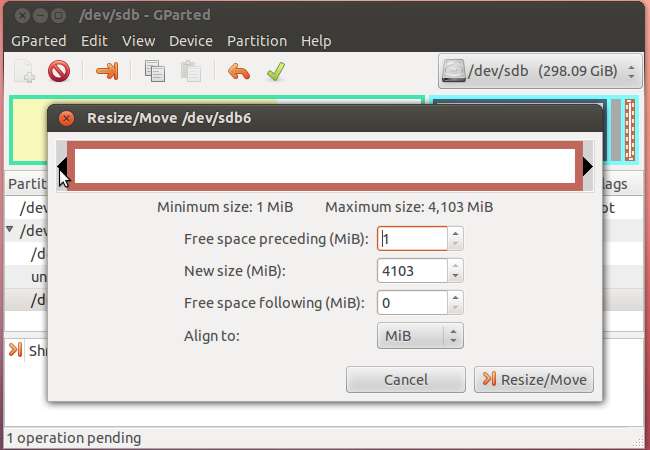Click the right black arrow resize handle
650x450 pixels.
pos(588,166)
